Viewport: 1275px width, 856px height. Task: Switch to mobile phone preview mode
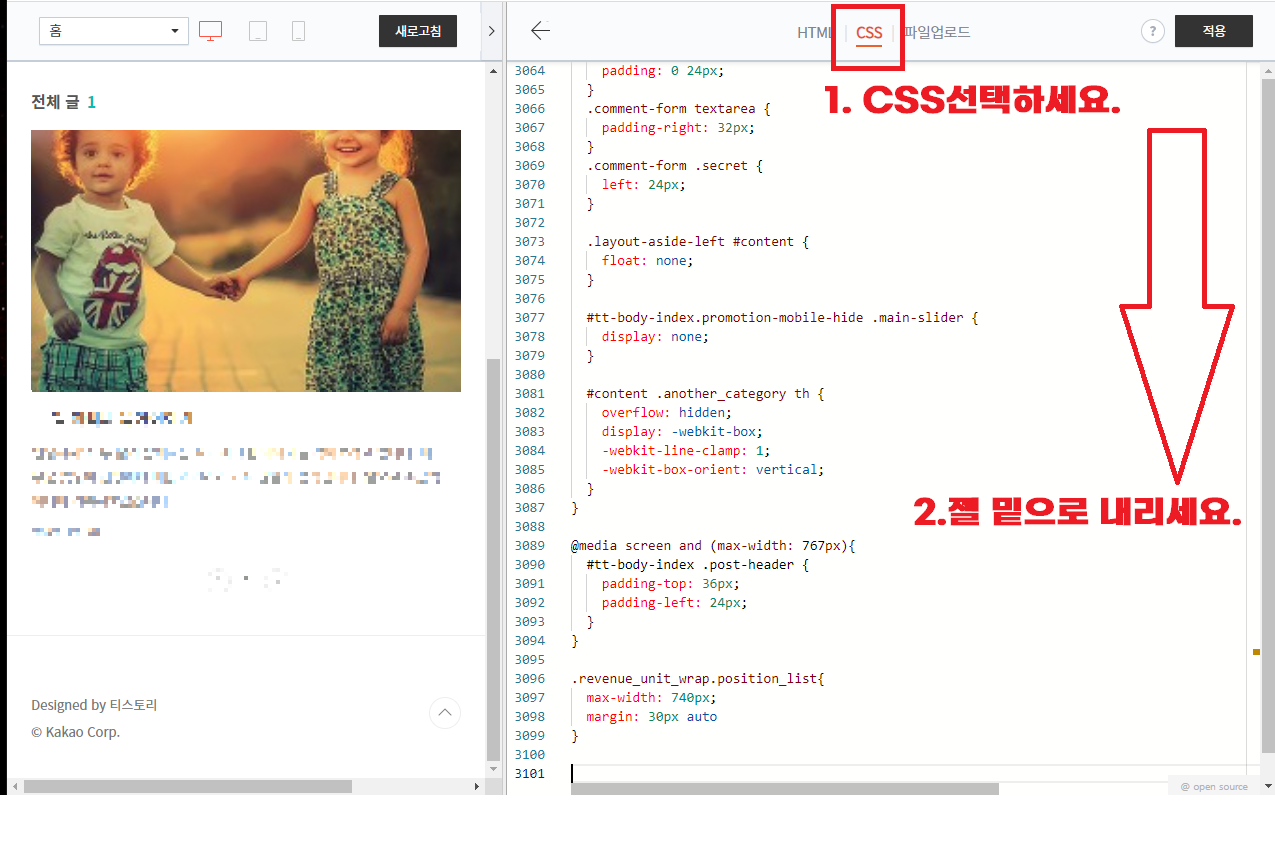pos(296,31)
